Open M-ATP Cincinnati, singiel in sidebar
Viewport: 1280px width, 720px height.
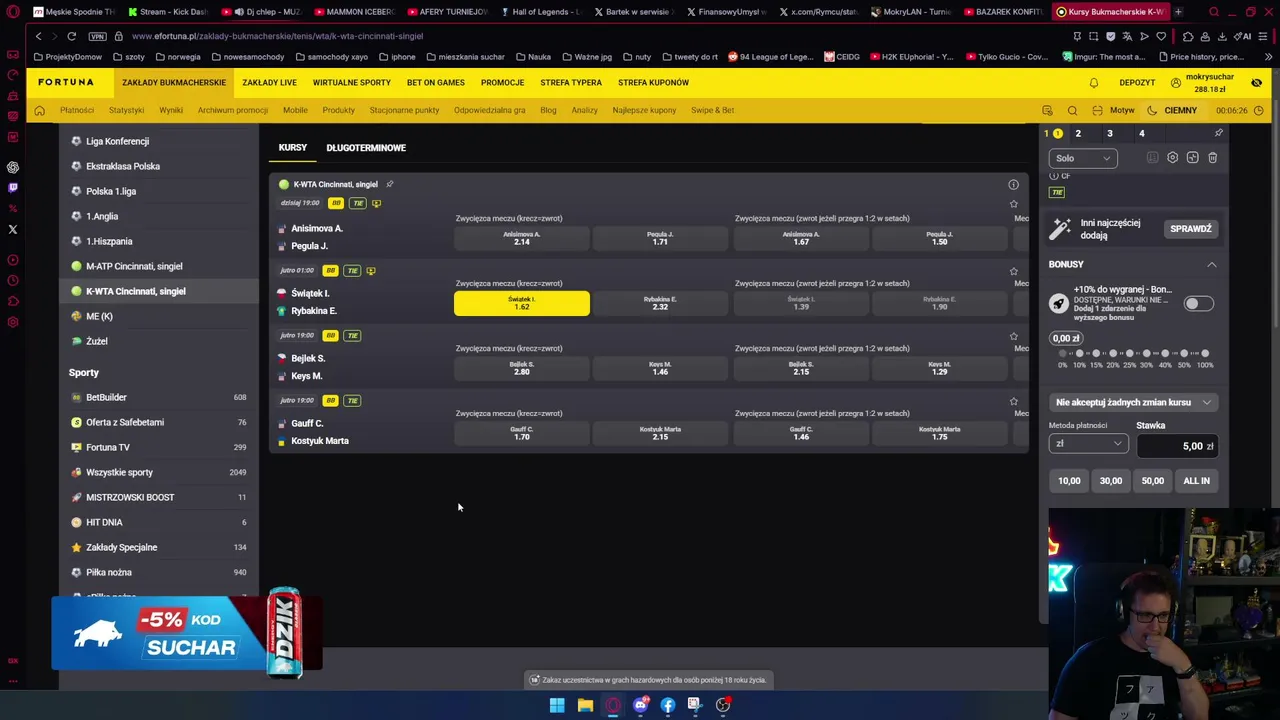[x=134, y=266]
